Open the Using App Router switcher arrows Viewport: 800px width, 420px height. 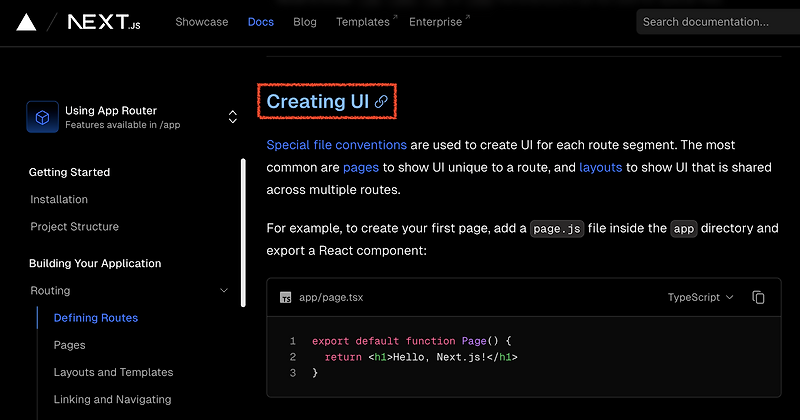pyautogui.click(x=233, y=117)
